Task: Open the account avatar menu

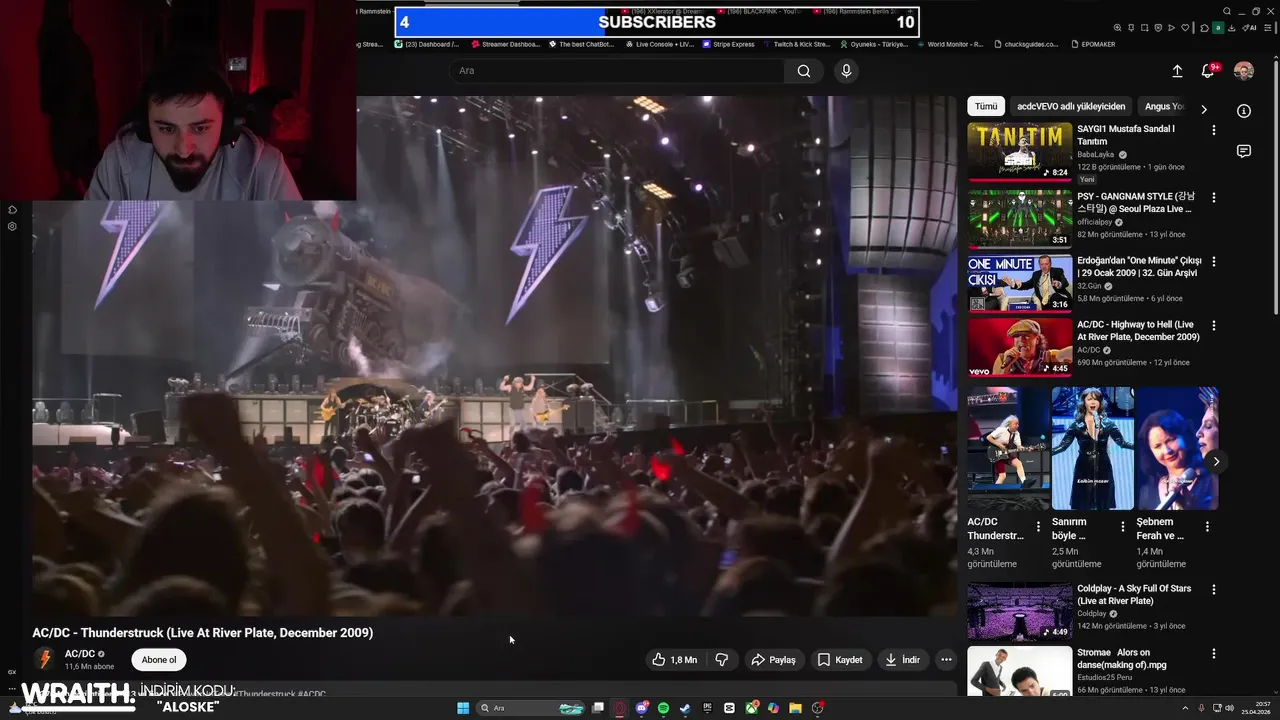Action: coord(1244,71)
